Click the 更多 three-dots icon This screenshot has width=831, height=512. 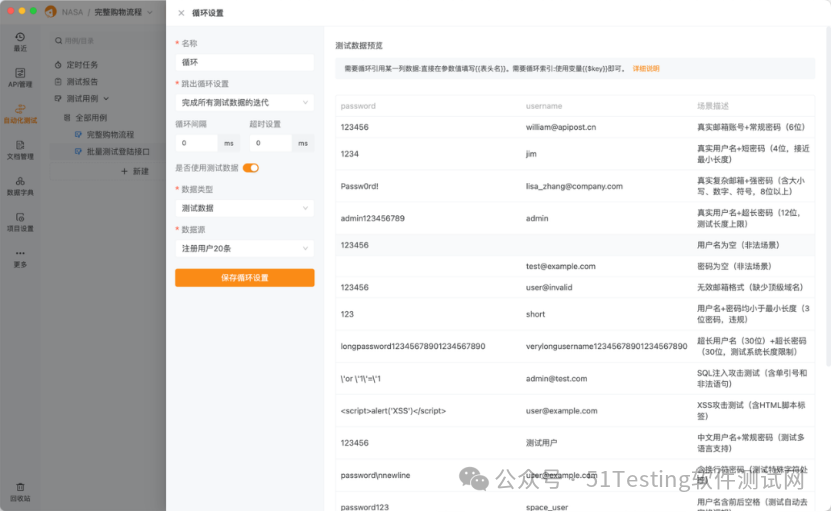20,253
